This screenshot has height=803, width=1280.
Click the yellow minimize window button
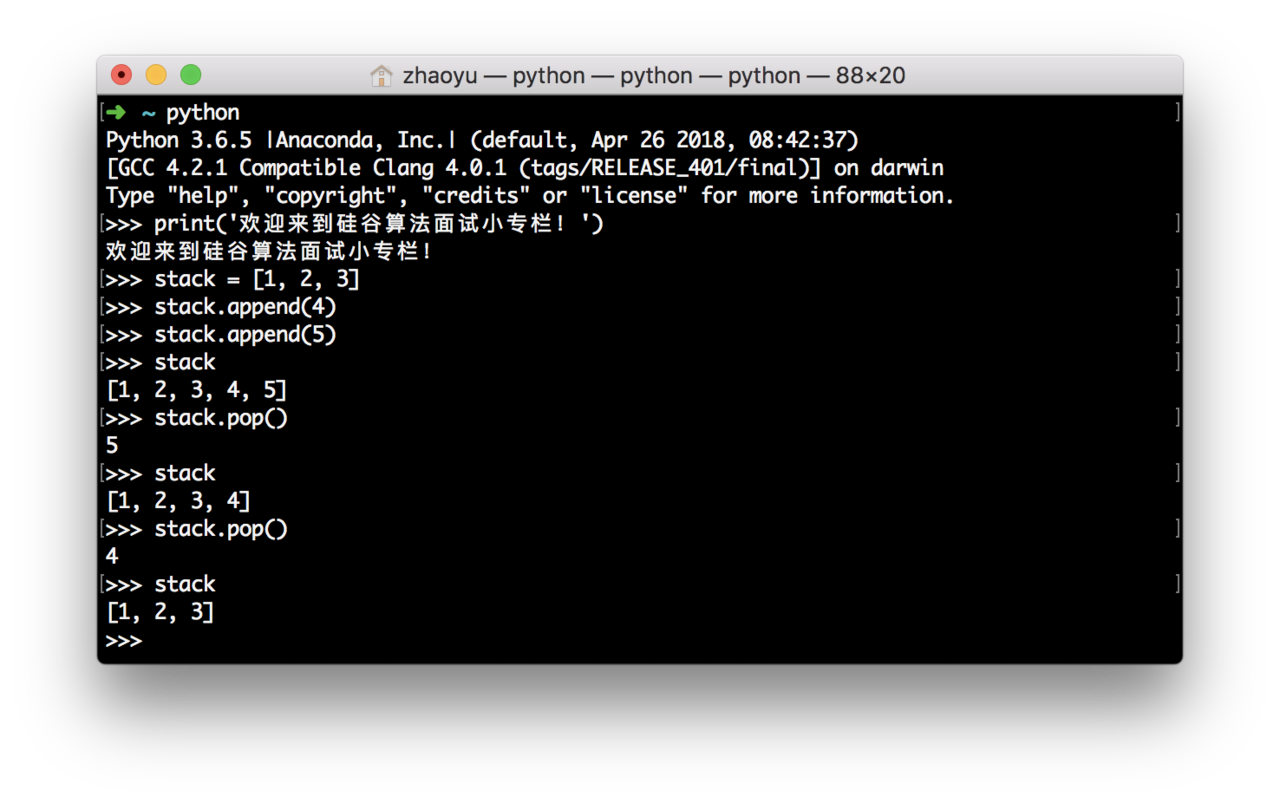[x=156, y=75]
